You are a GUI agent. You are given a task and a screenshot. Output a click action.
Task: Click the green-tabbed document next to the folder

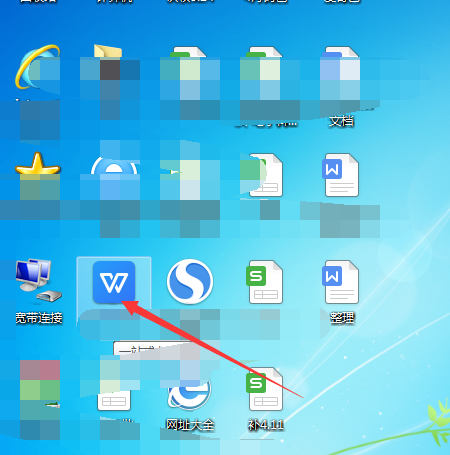pos(189,68)
